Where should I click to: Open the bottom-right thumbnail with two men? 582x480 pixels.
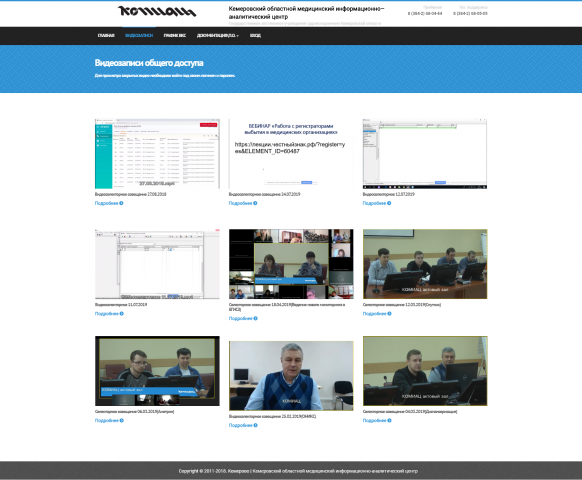[x=425, y=371]
